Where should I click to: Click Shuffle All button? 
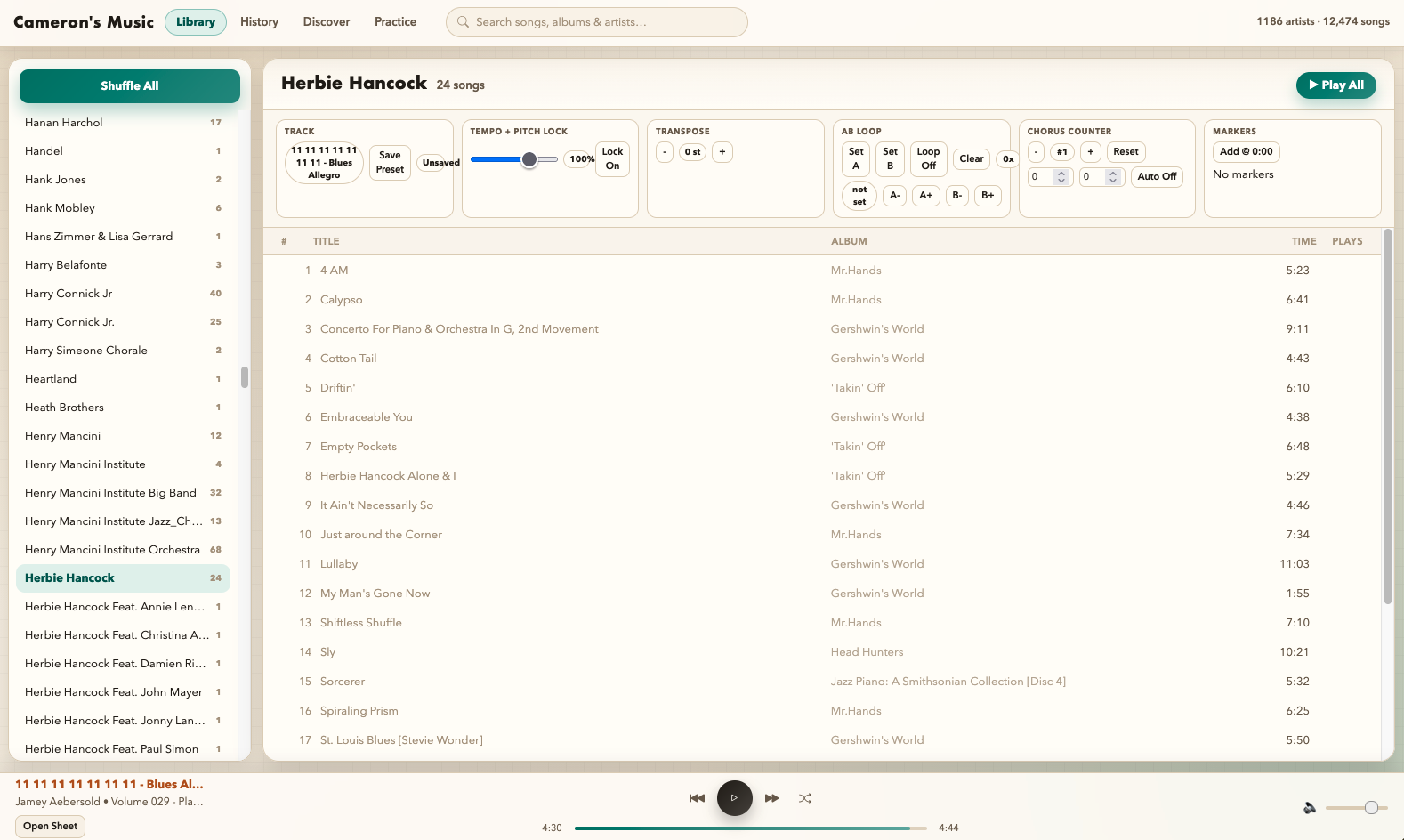coord(130,86)
